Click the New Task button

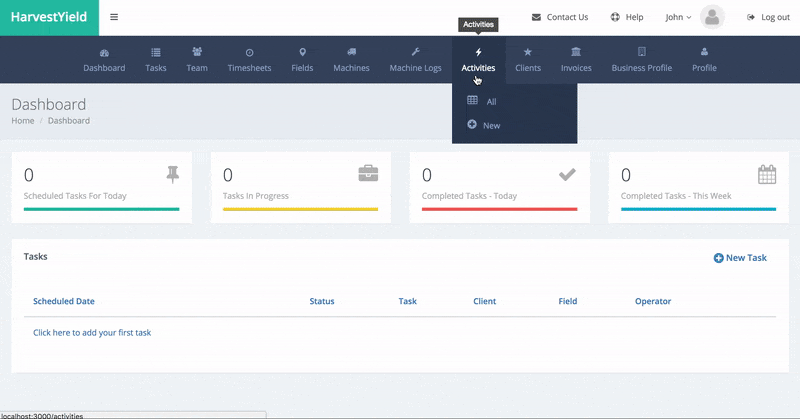point(740,258)
